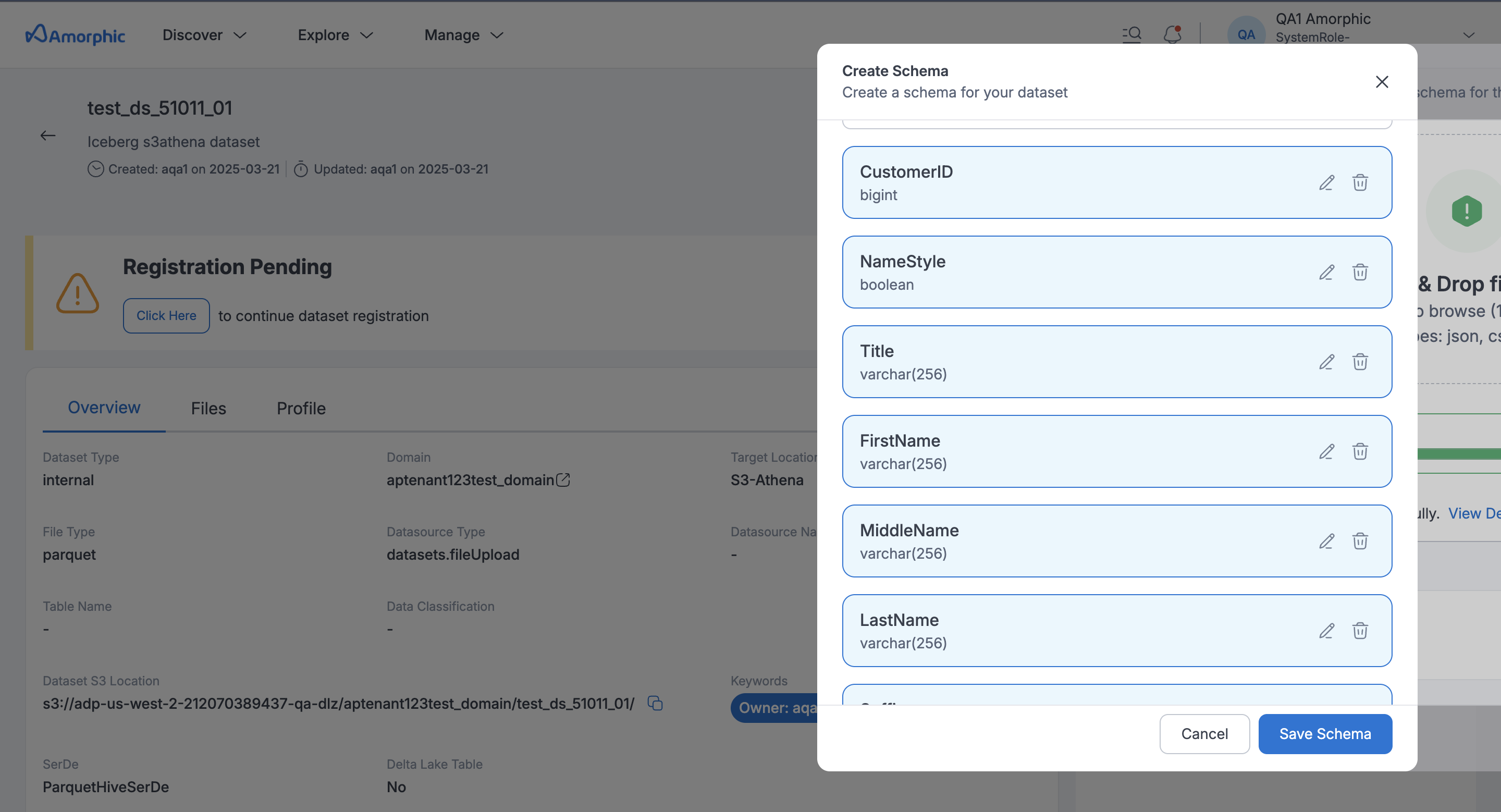The height and width of the screenshot is (812, 1501).
Task: Edit the NameStyle column
Action: click(1327, 272)
